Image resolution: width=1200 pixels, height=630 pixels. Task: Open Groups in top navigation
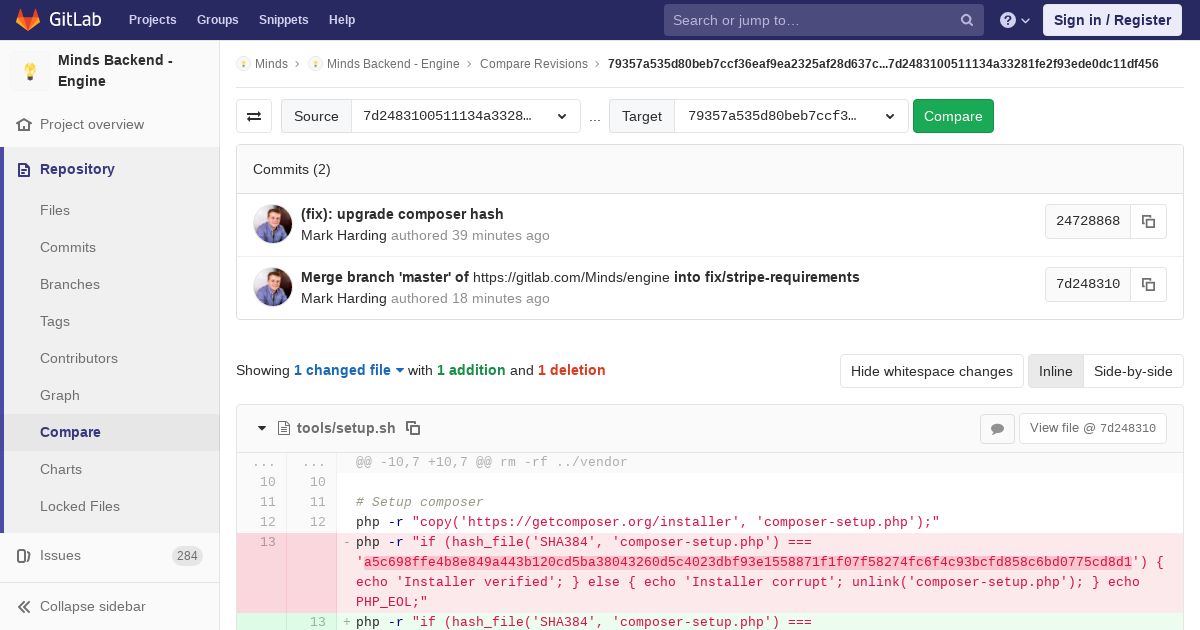coord(217,20)
